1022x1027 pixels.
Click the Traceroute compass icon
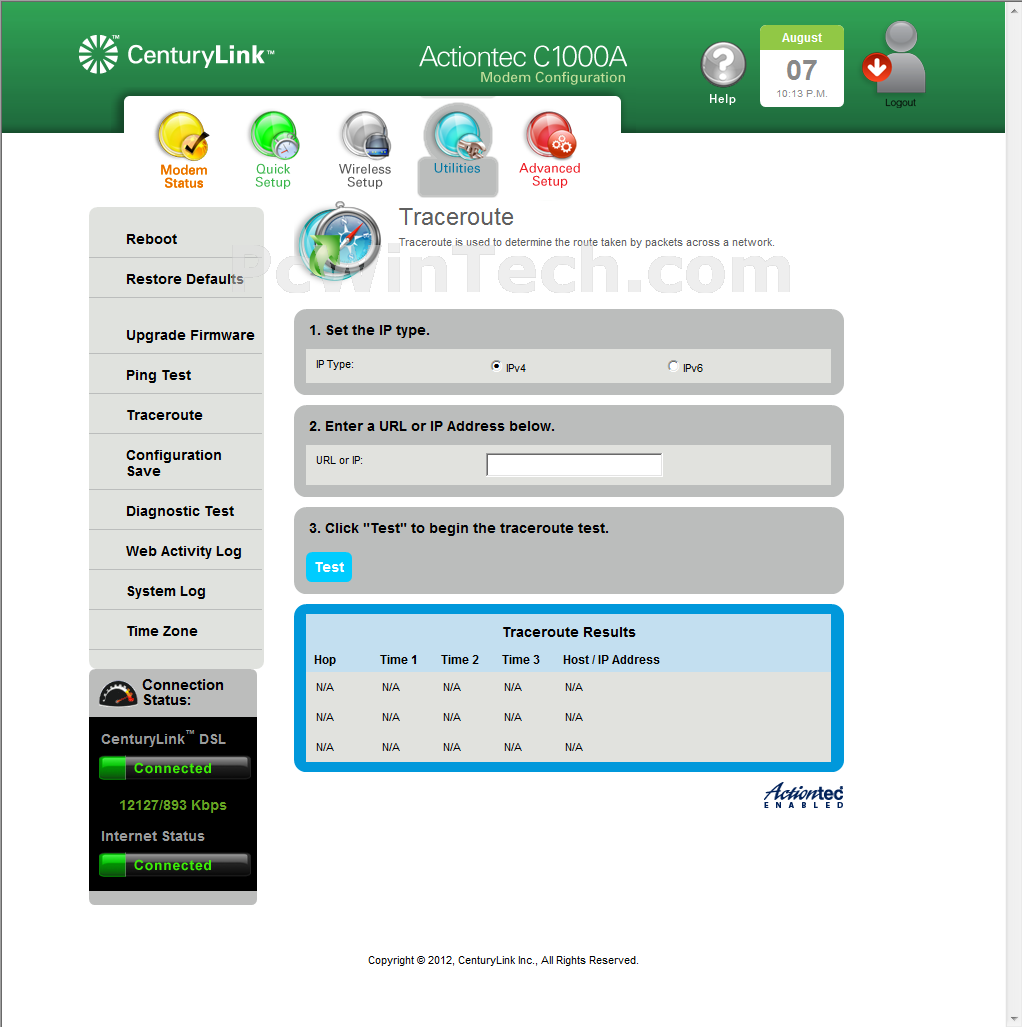coord(339,240)
